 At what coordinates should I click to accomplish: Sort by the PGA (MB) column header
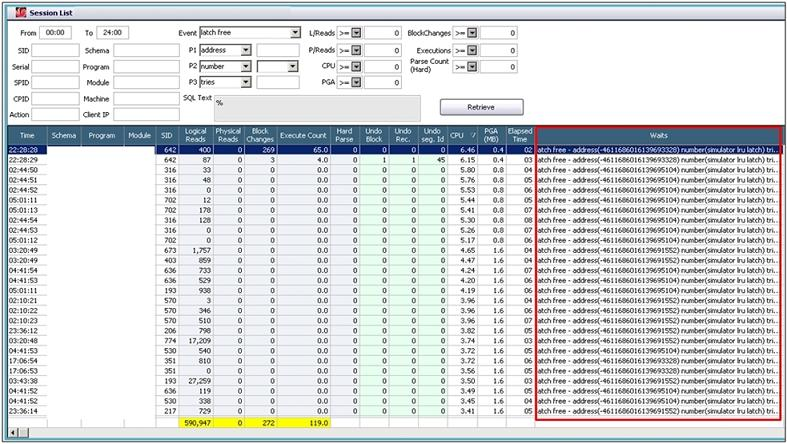tap(491, 135)
